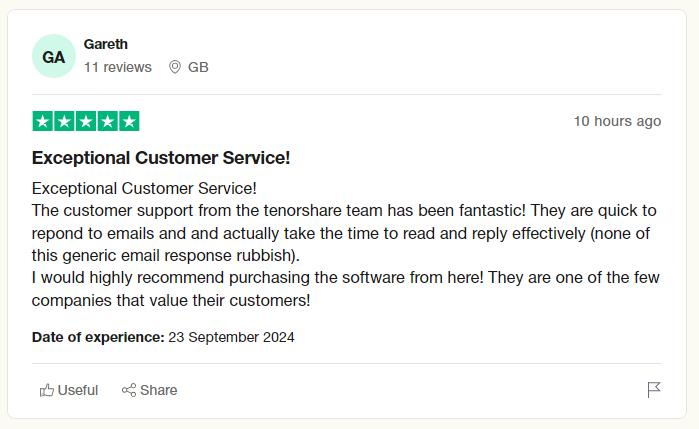Click the thumbs-up Useful icon
This screenshot has height=429, width=699.
(x=46, y=390)
